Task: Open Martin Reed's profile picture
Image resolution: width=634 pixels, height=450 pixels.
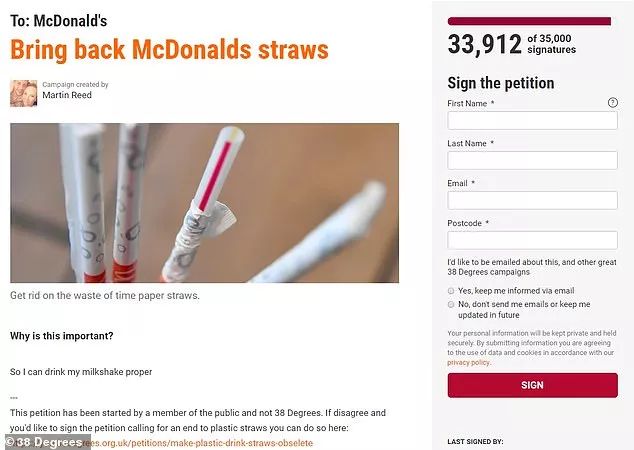Action: (x=23, y=93)
